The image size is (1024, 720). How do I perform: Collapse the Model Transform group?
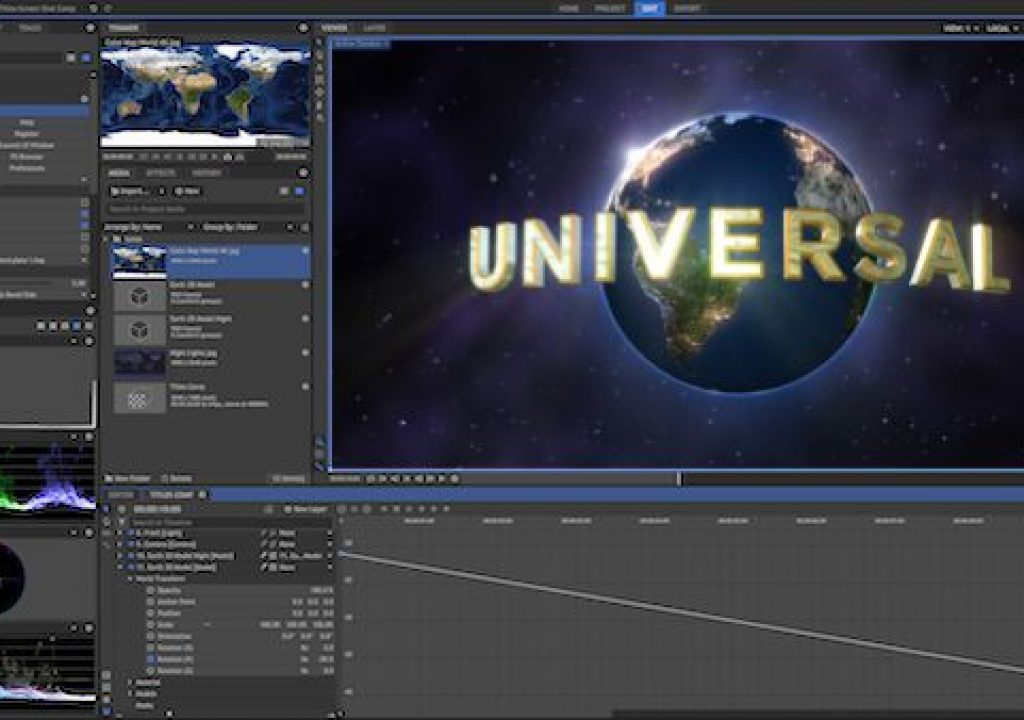coord(130,579)
